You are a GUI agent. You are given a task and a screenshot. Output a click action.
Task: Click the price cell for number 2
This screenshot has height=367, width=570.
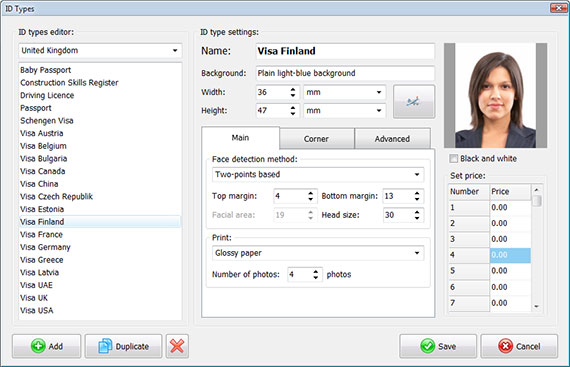tap(510, 223)
